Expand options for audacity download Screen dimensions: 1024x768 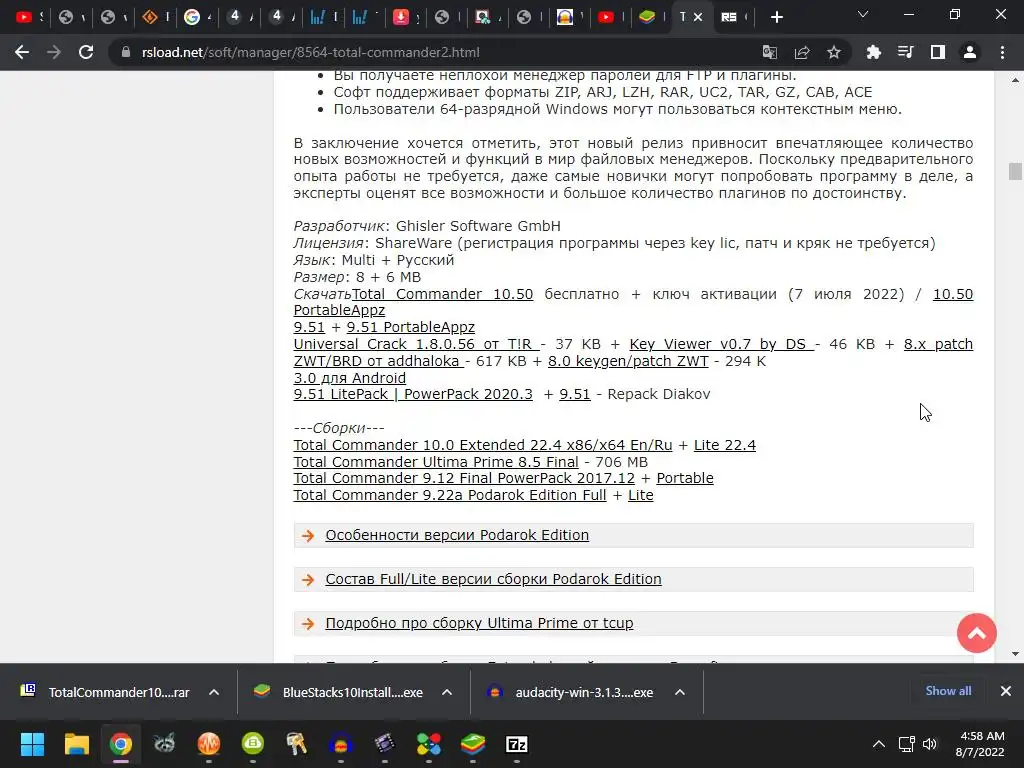pos(680,692)
